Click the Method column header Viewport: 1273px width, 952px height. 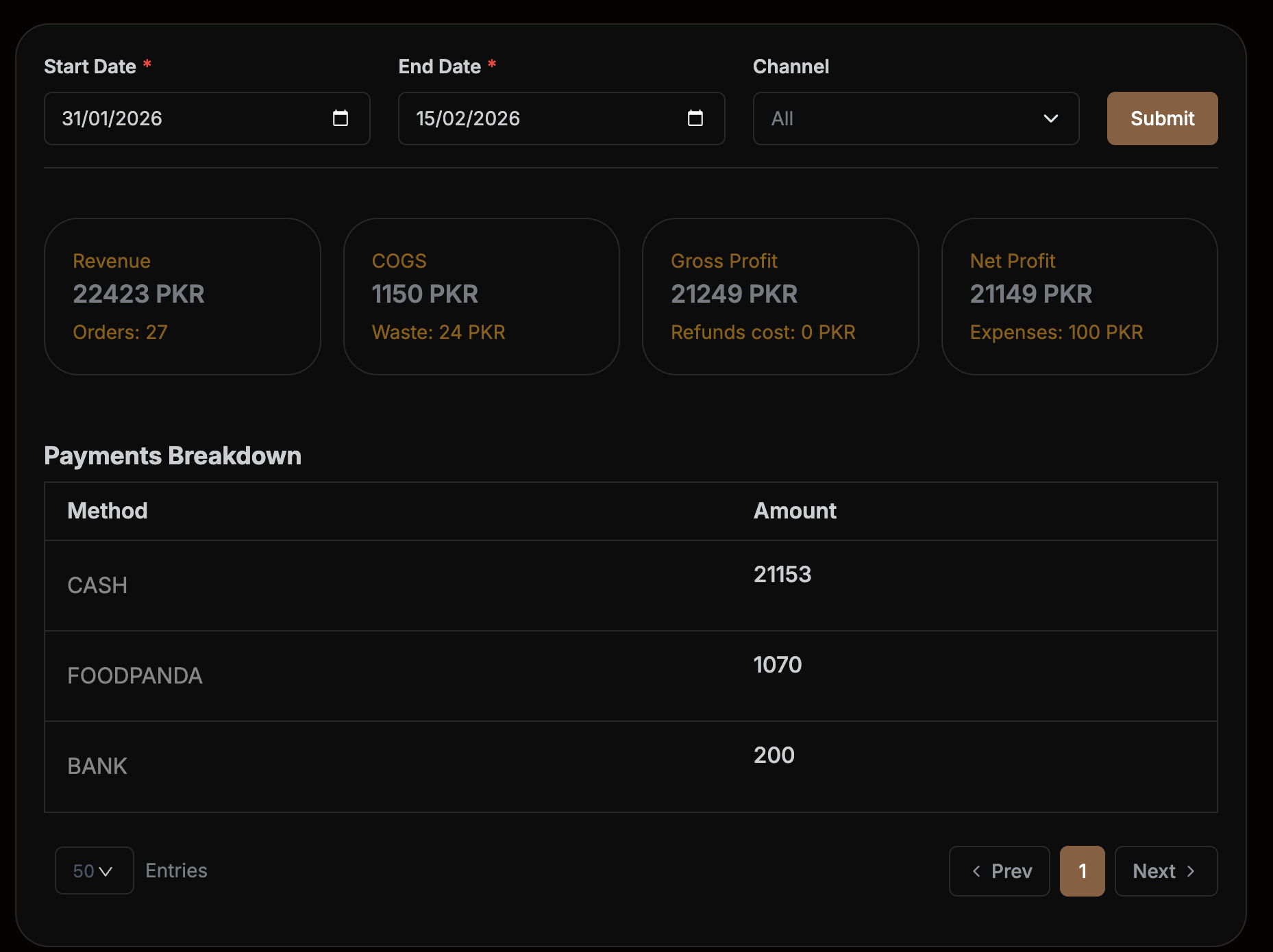[108, 511]
